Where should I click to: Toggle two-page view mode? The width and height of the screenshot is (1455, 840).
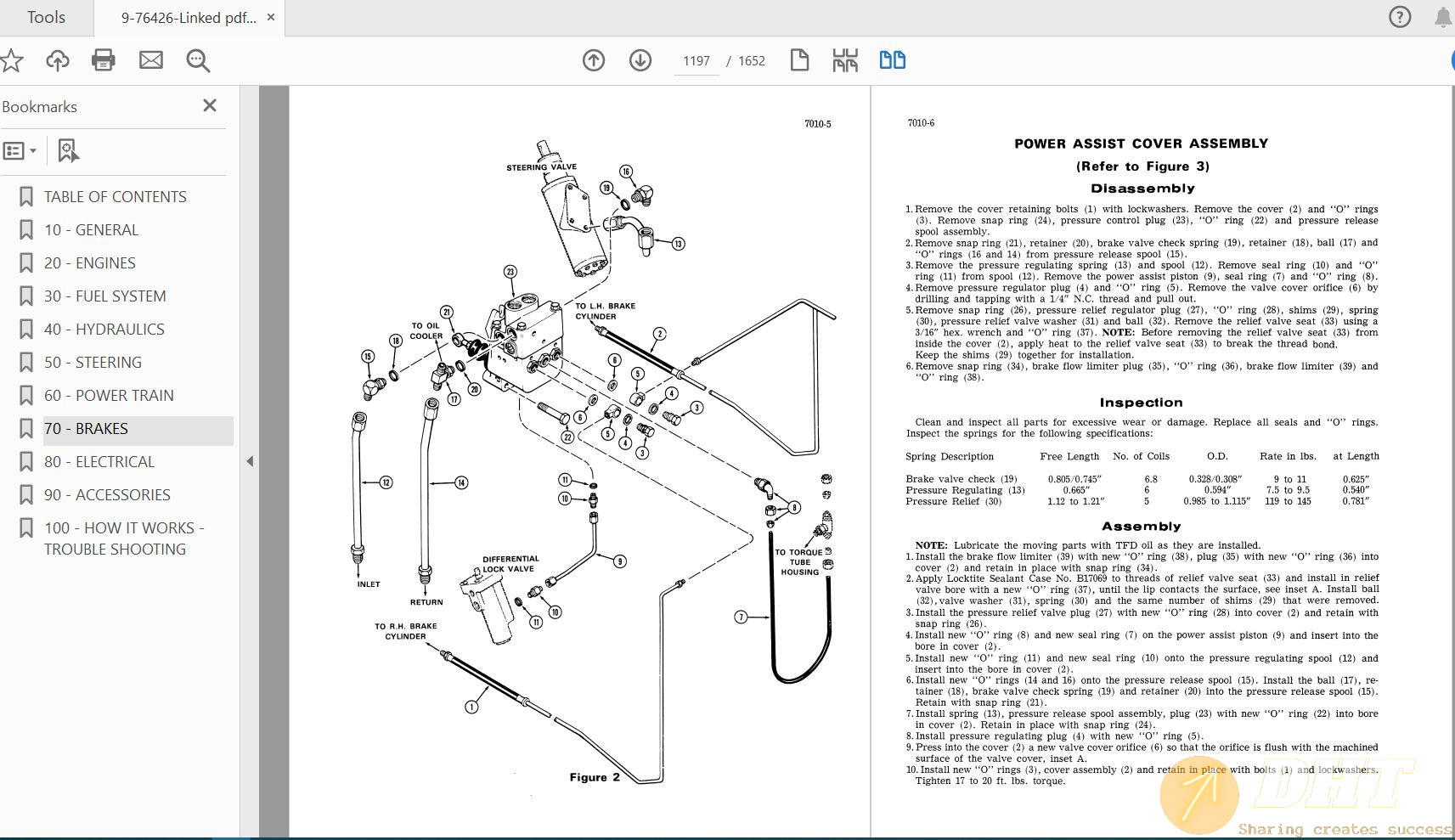click(x=892, y=60)
